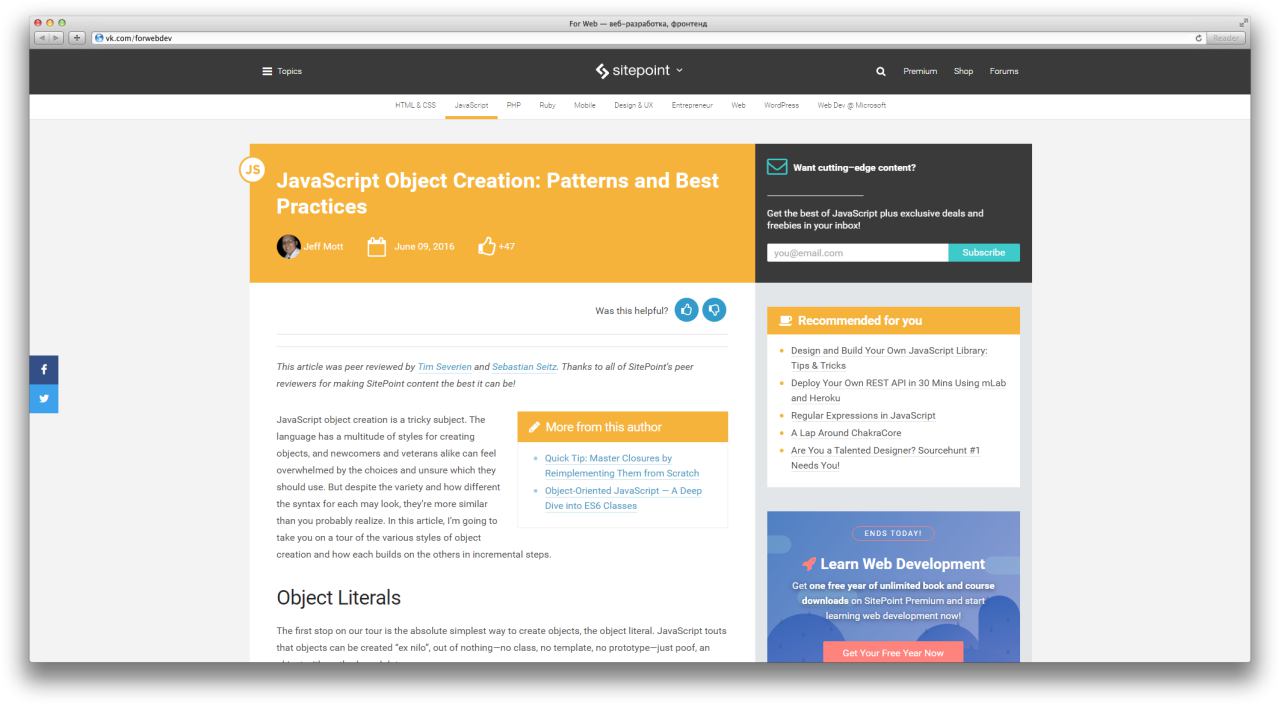Select the HTML & CSS category

point(416,105)
